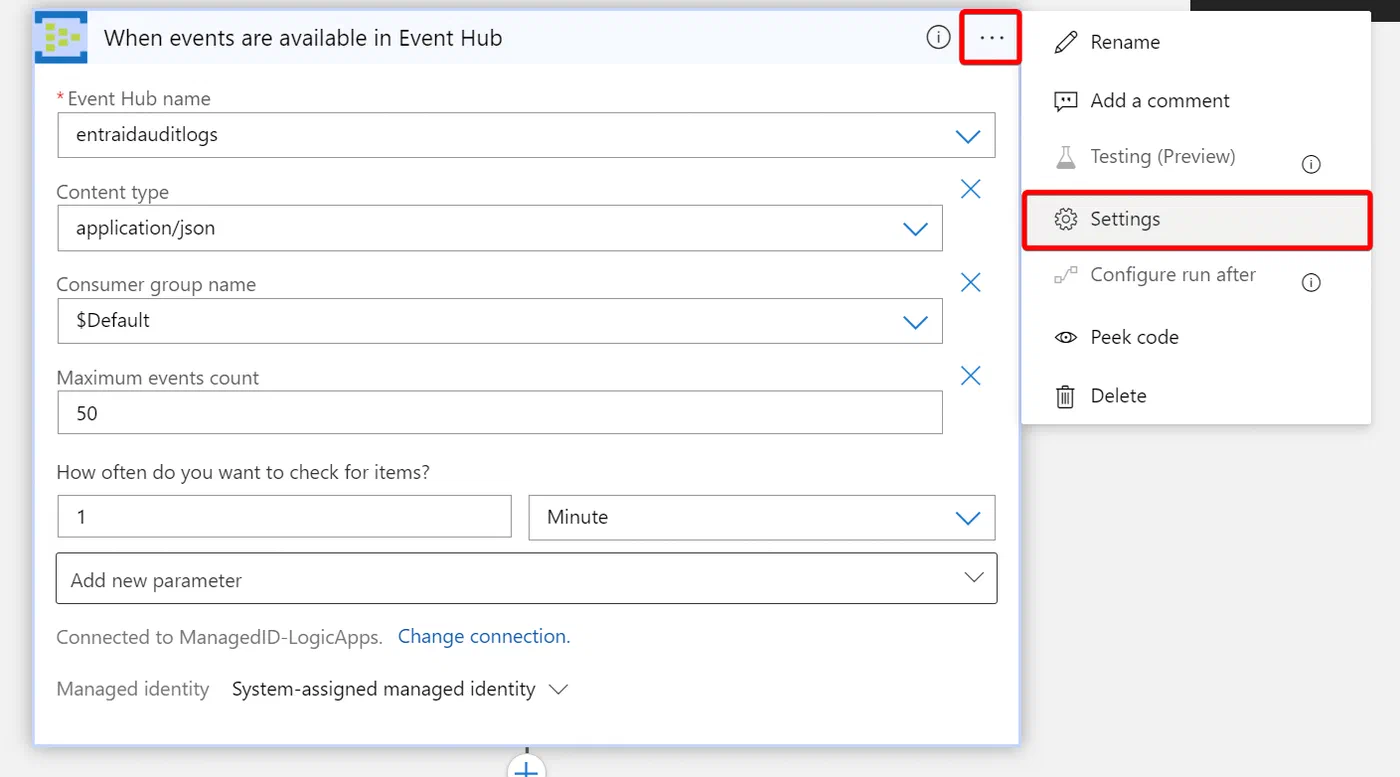Viewport: 1400px width, 777px height.
Task: Click the info icon beside Testing (Preview)
Action: (x=1311, y=164)
